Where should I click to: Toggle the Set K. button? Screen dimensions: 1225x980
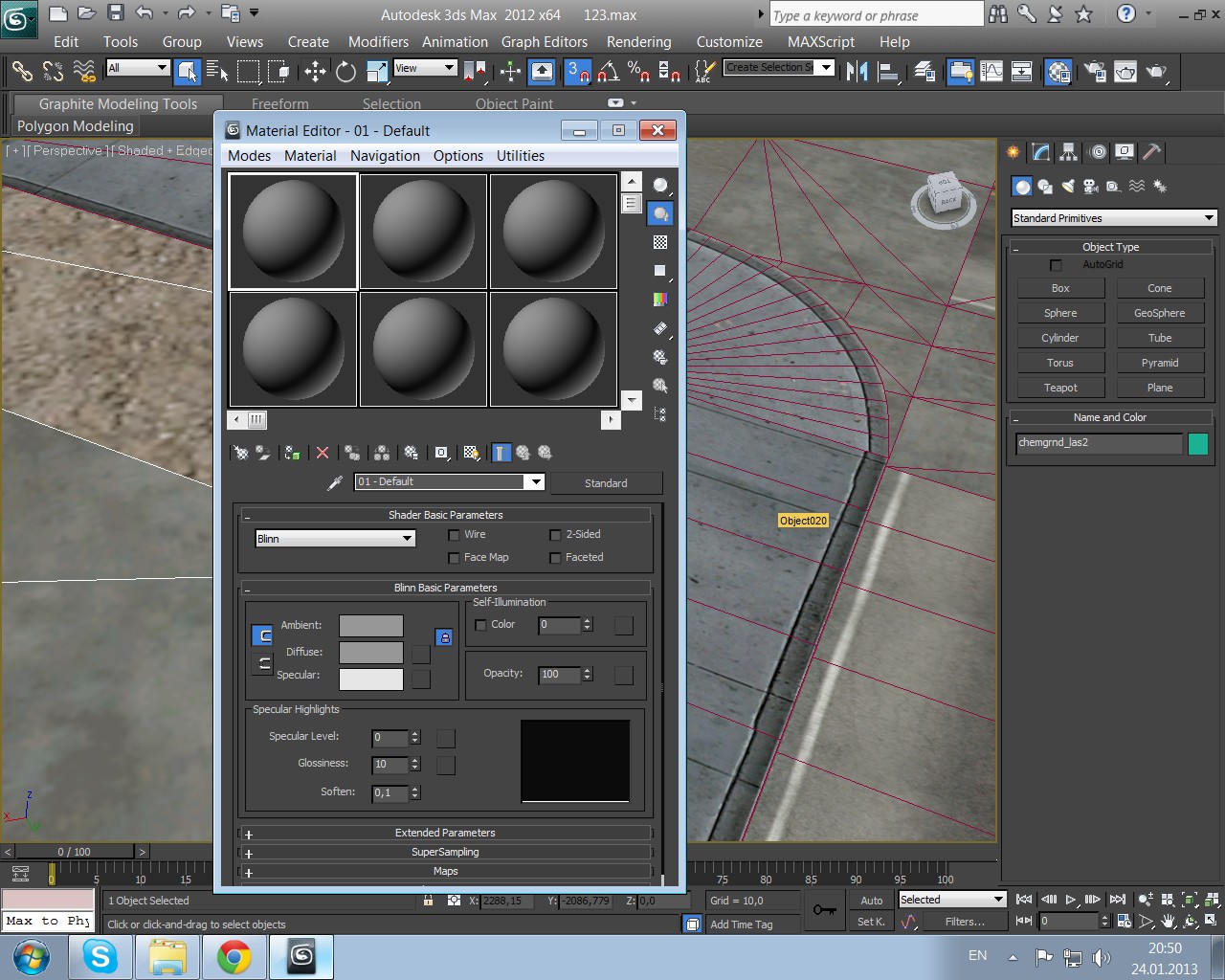[x=871, y=922]
